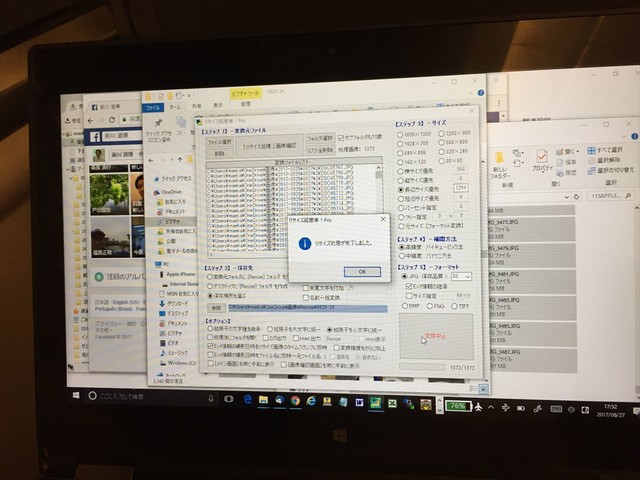Click the Windows Start button
The height and width of the screenshot is (480, 640).
[x=76, y=396]
